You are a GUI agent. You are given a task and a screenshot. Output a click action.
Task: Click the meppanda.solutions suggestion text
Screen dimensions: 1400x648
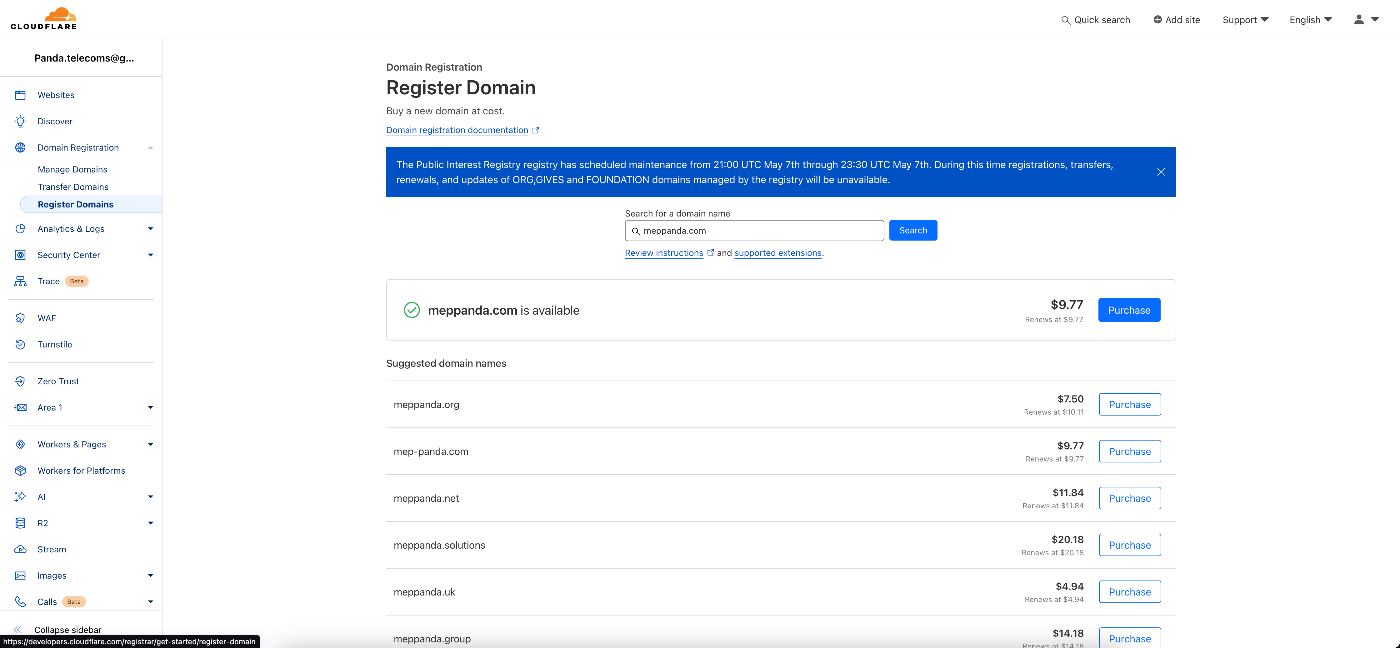[439, 545]
